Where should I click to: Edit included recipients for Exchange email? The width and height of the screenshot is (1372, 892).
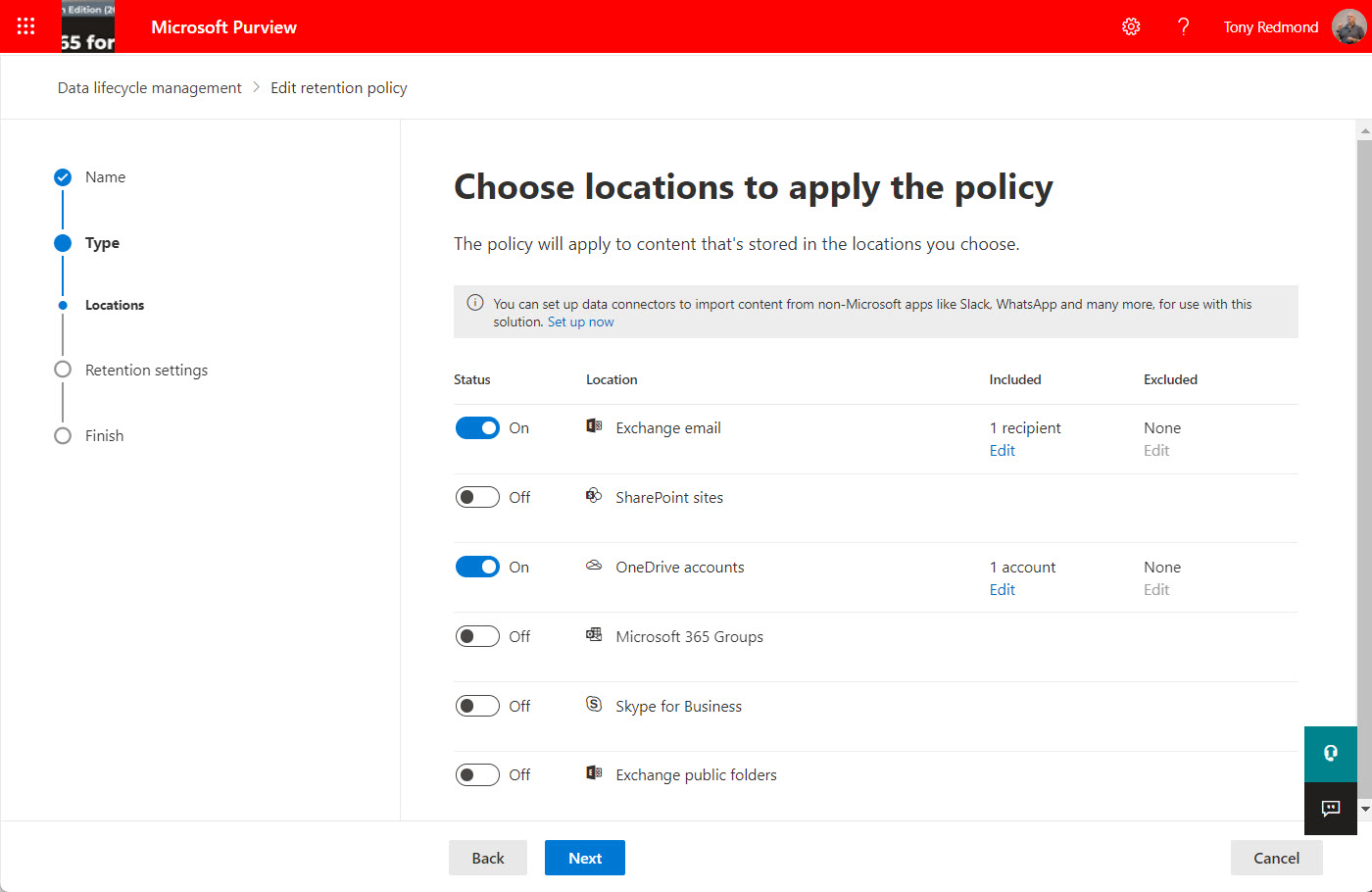coord(1002,450)
